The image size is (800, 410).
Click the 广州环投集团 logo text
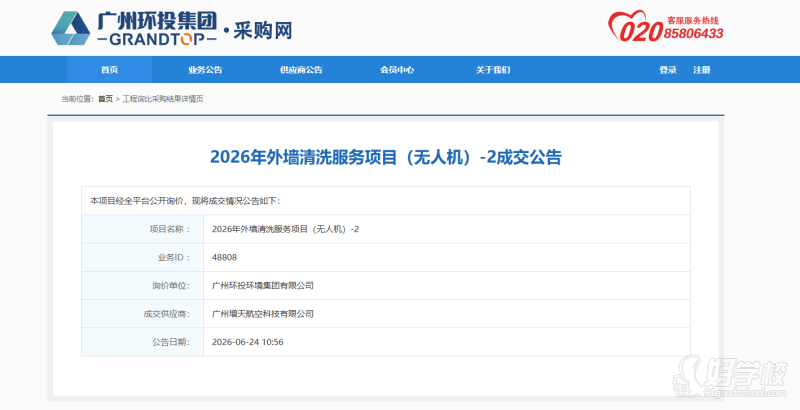coord(157,21)
